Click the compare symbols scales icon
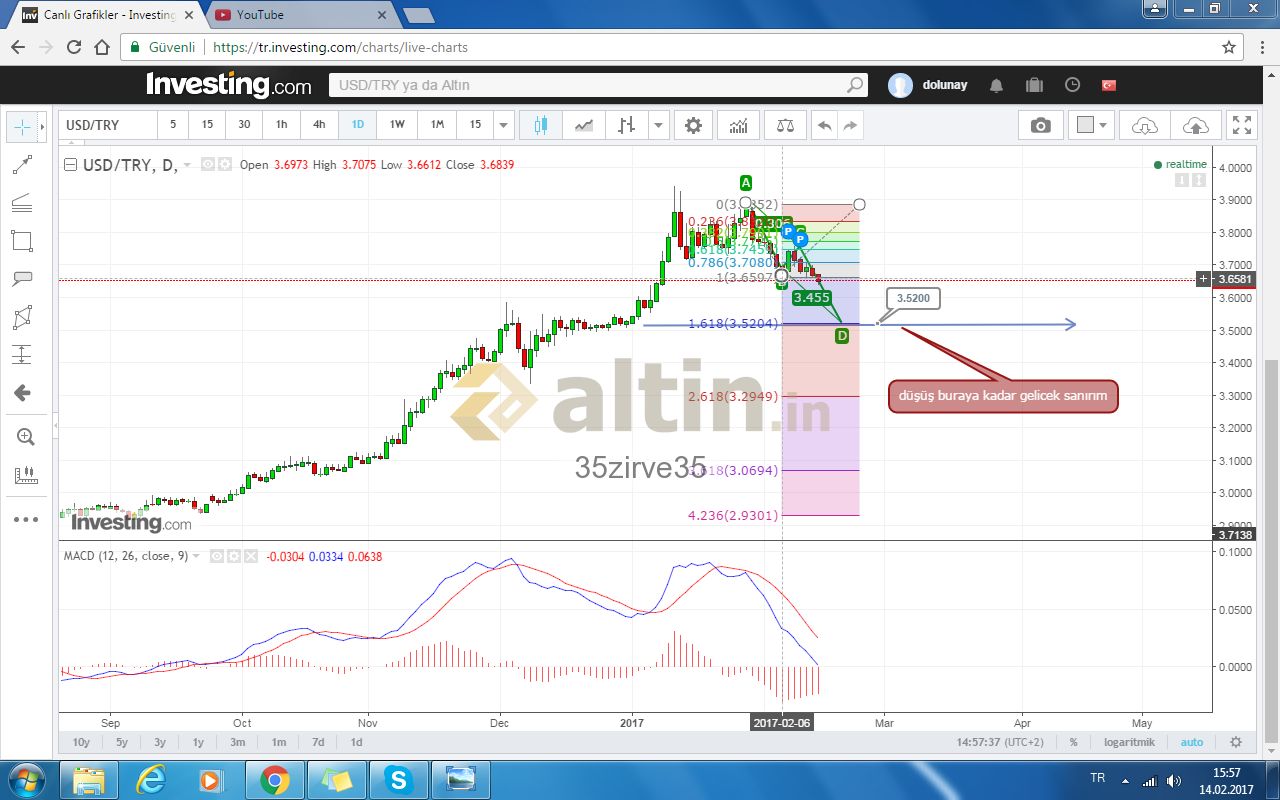Screen dimensions: 1280x800 point(785,125)
